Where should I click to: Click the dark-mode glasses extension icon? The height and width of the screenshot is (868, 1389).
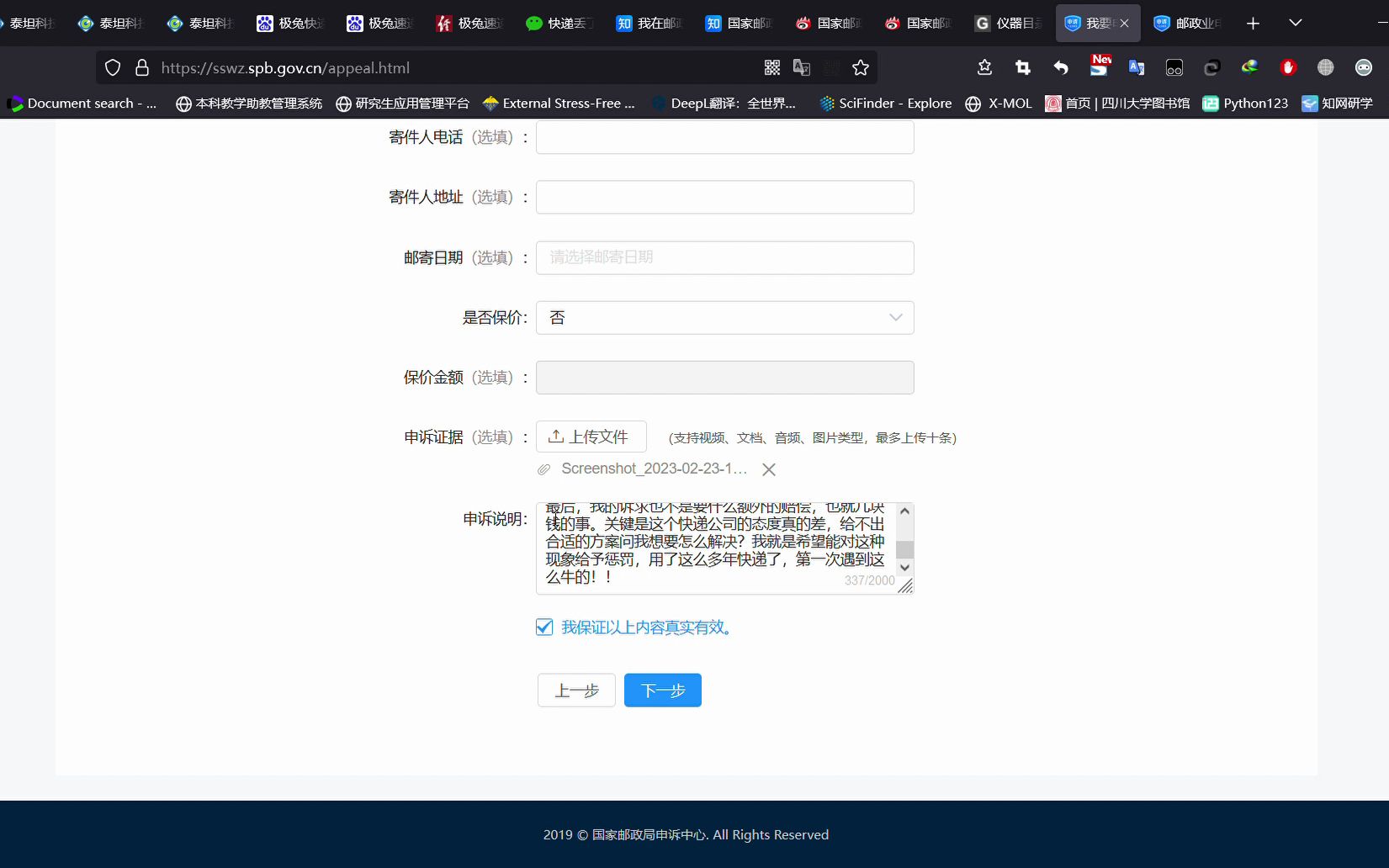1174,67
